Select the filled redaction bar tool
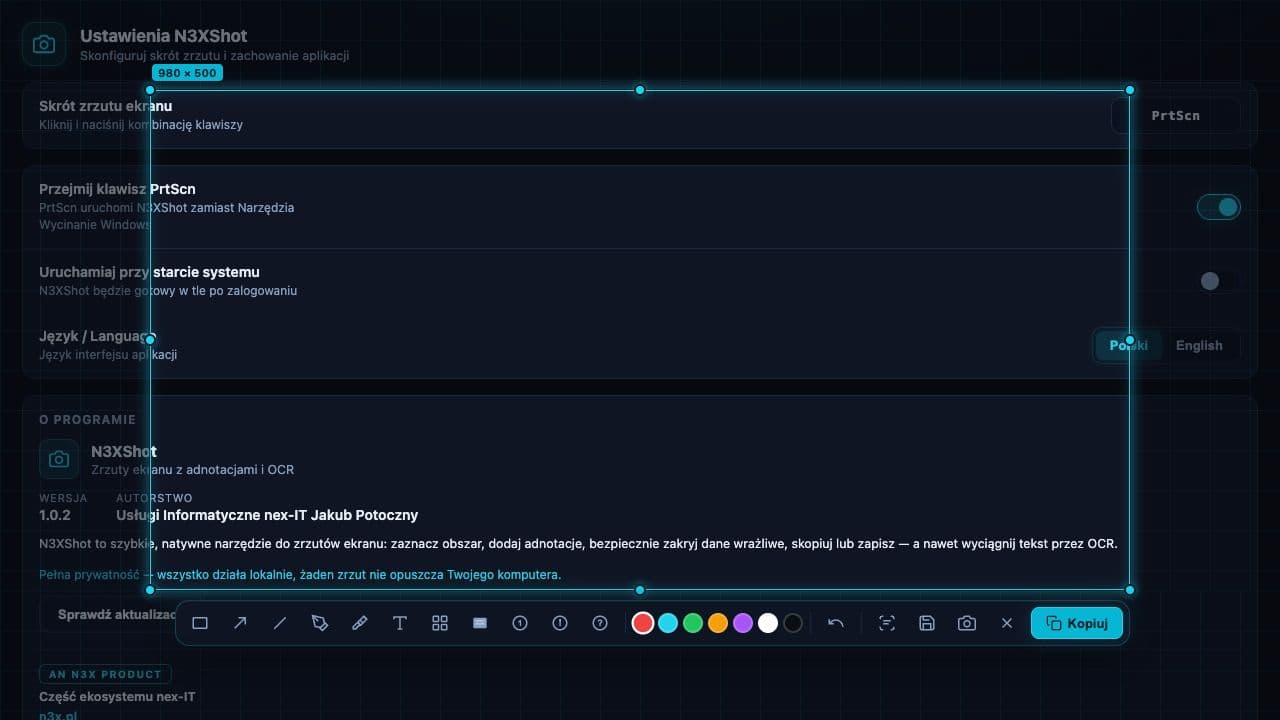Viewport: 1280px width, 720px height. (x=480, y=623)
